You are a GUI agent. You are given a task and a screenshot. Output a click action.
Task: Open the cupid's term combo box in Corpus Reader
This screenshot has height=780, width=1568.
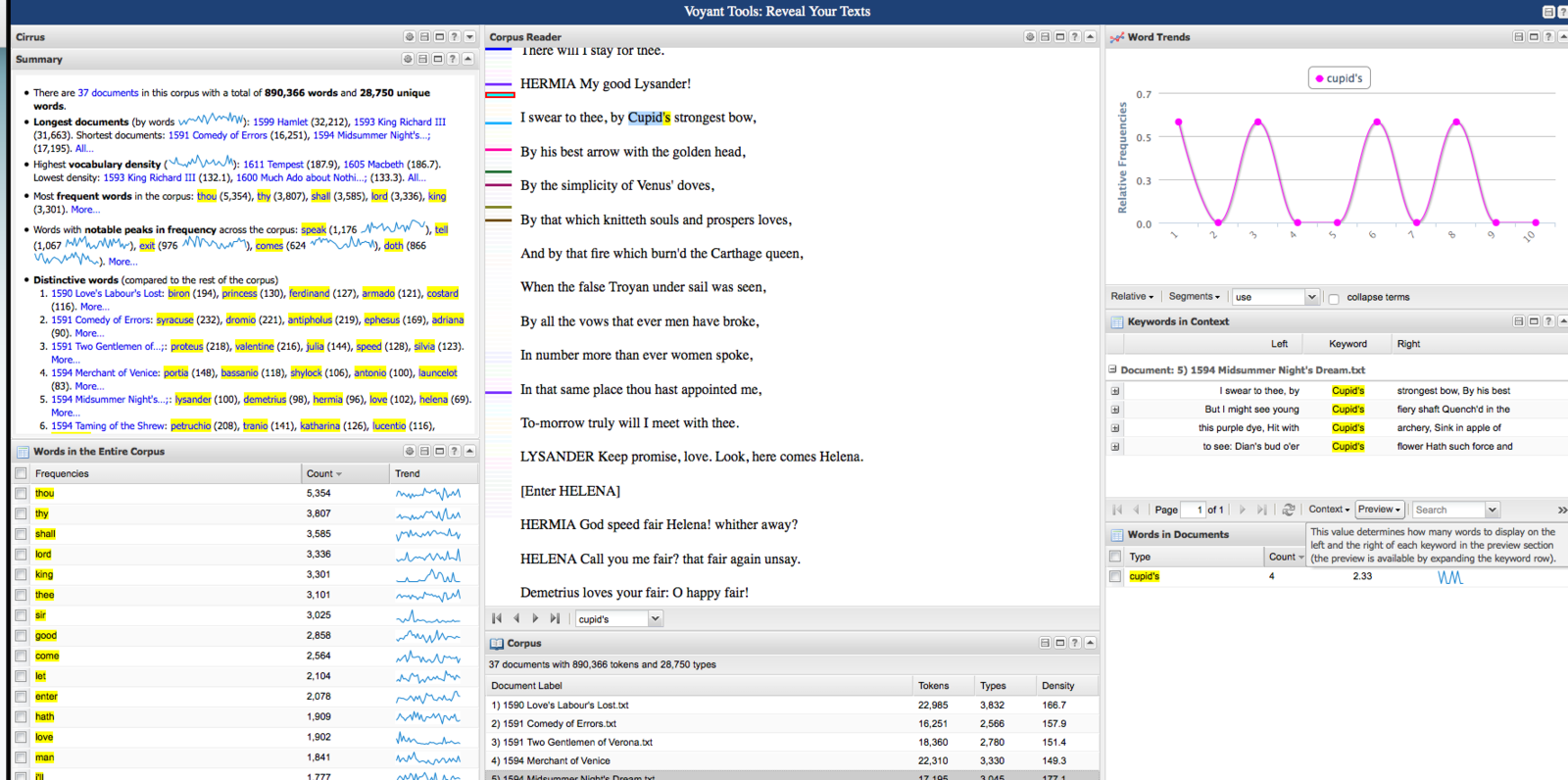click(656, 618)
